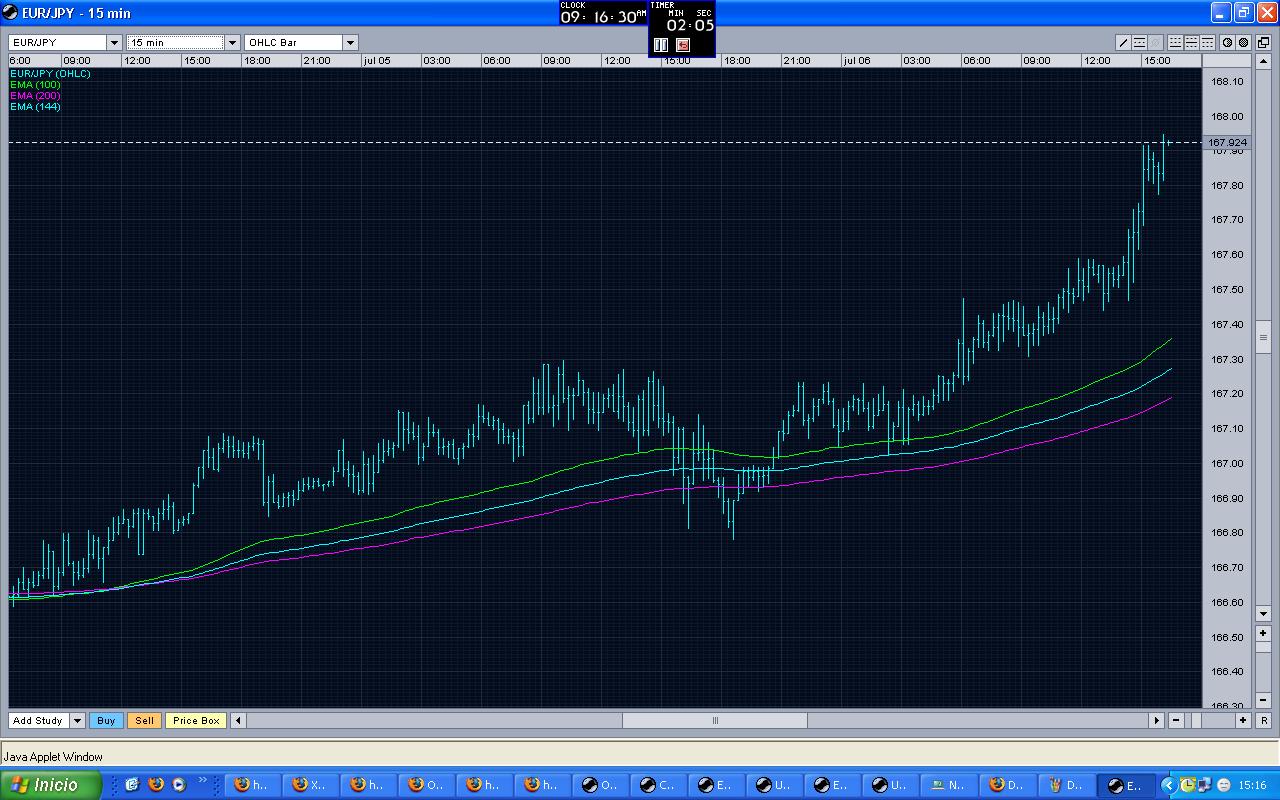The image size is (1280, 800).
Task: Toggle the icon with solid top line
Action: 1207,42
